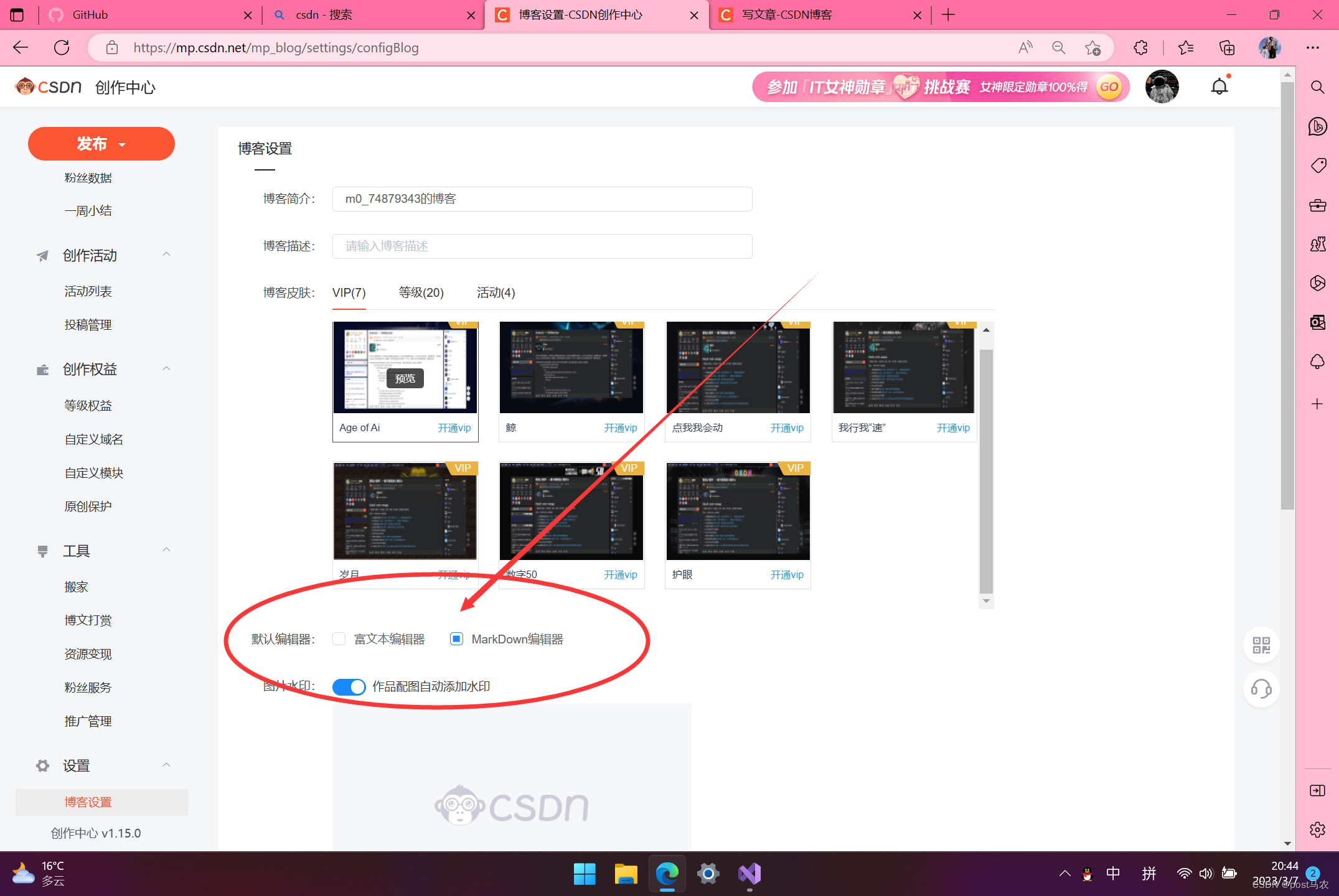Switch to 写文章-CSDN博客 tab
This screenshot has width=1339, height=896.
tap(820, 15)
